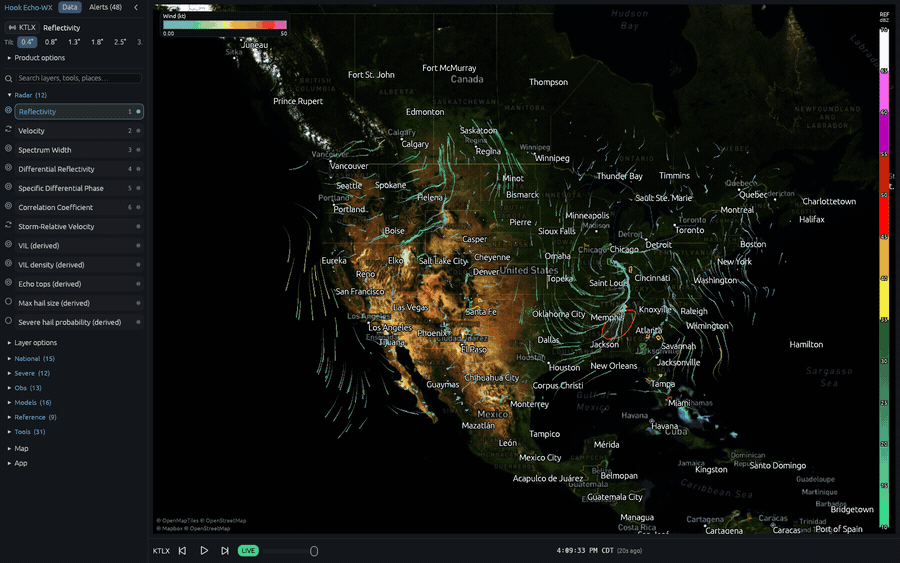900x563 pixels.
Task: Collapse the sidebar with the chevron icon
Action: tap(136, 7)
